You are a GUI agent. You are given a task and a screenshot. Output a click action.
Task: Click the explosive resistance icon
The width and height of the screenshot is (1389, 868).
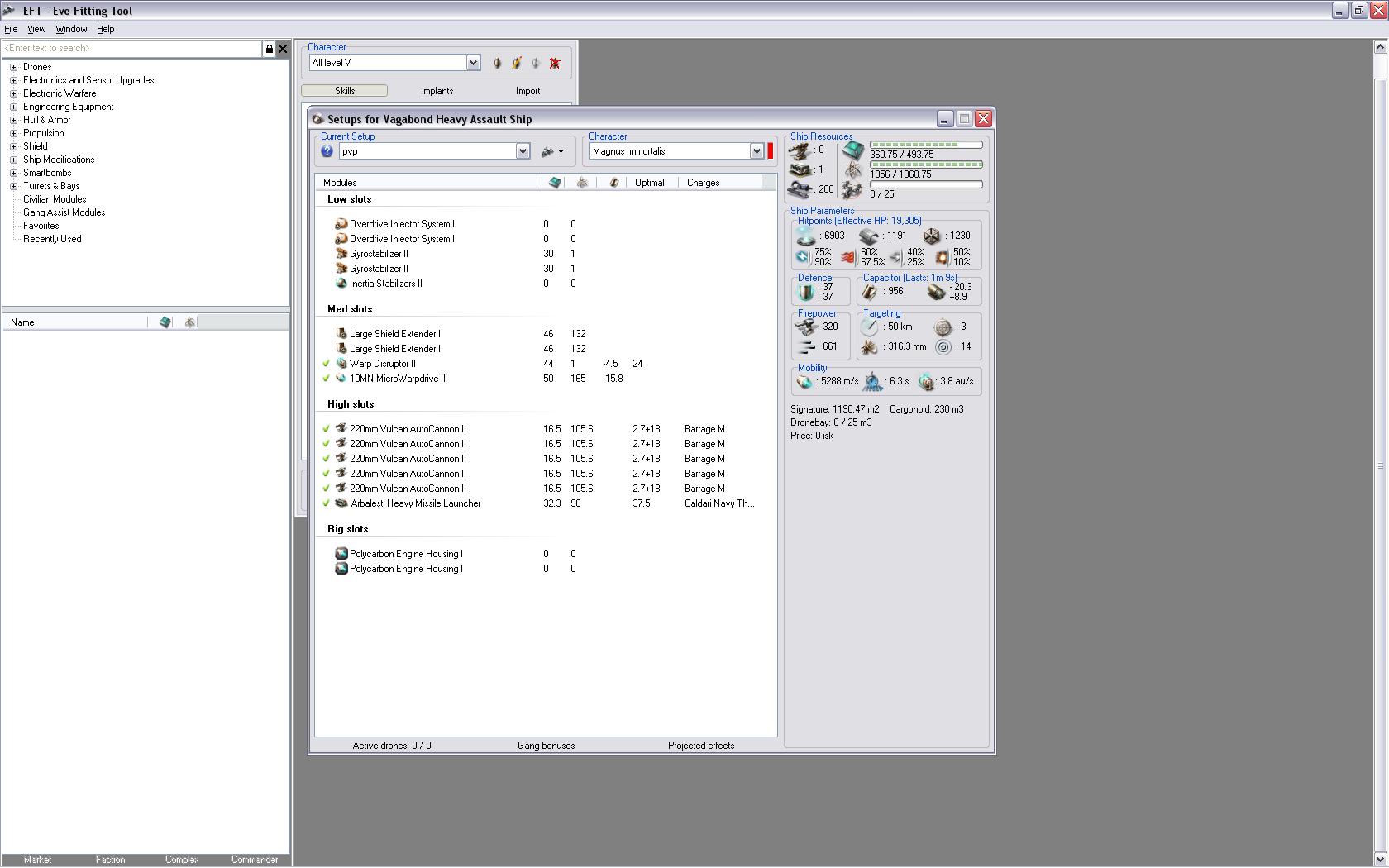(x=941, y=257)
